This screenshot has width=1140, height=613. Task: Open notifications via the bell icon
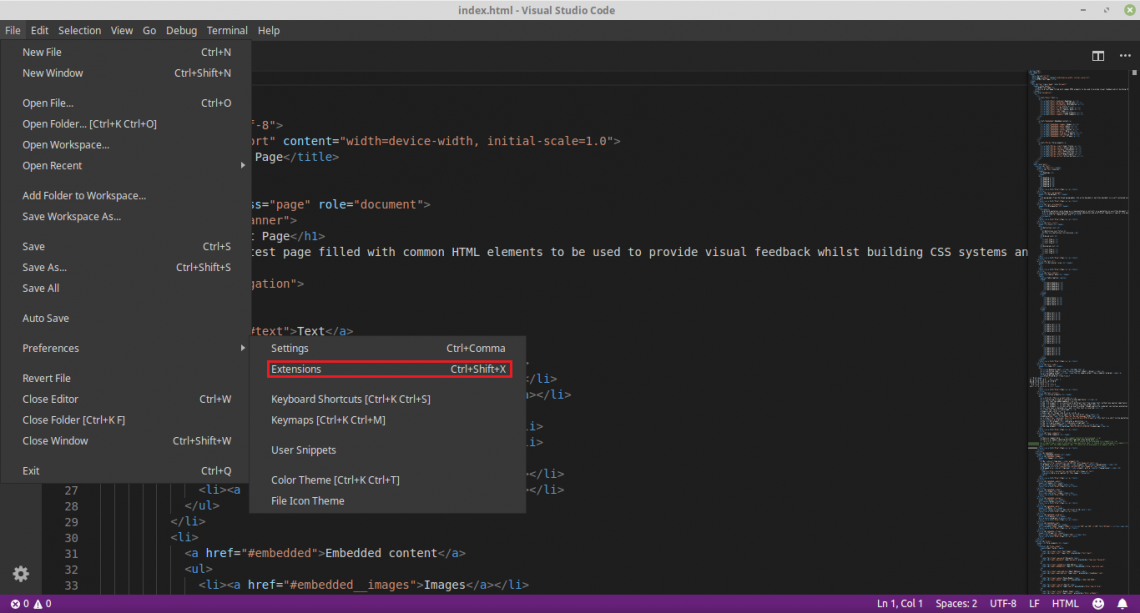tap(1122, 603)
